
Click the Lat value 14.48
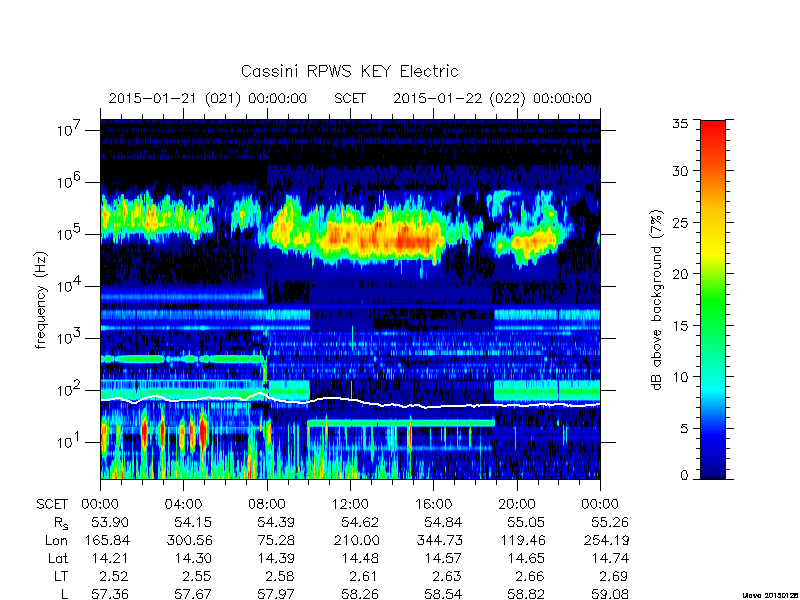click(x=361, y=558)
